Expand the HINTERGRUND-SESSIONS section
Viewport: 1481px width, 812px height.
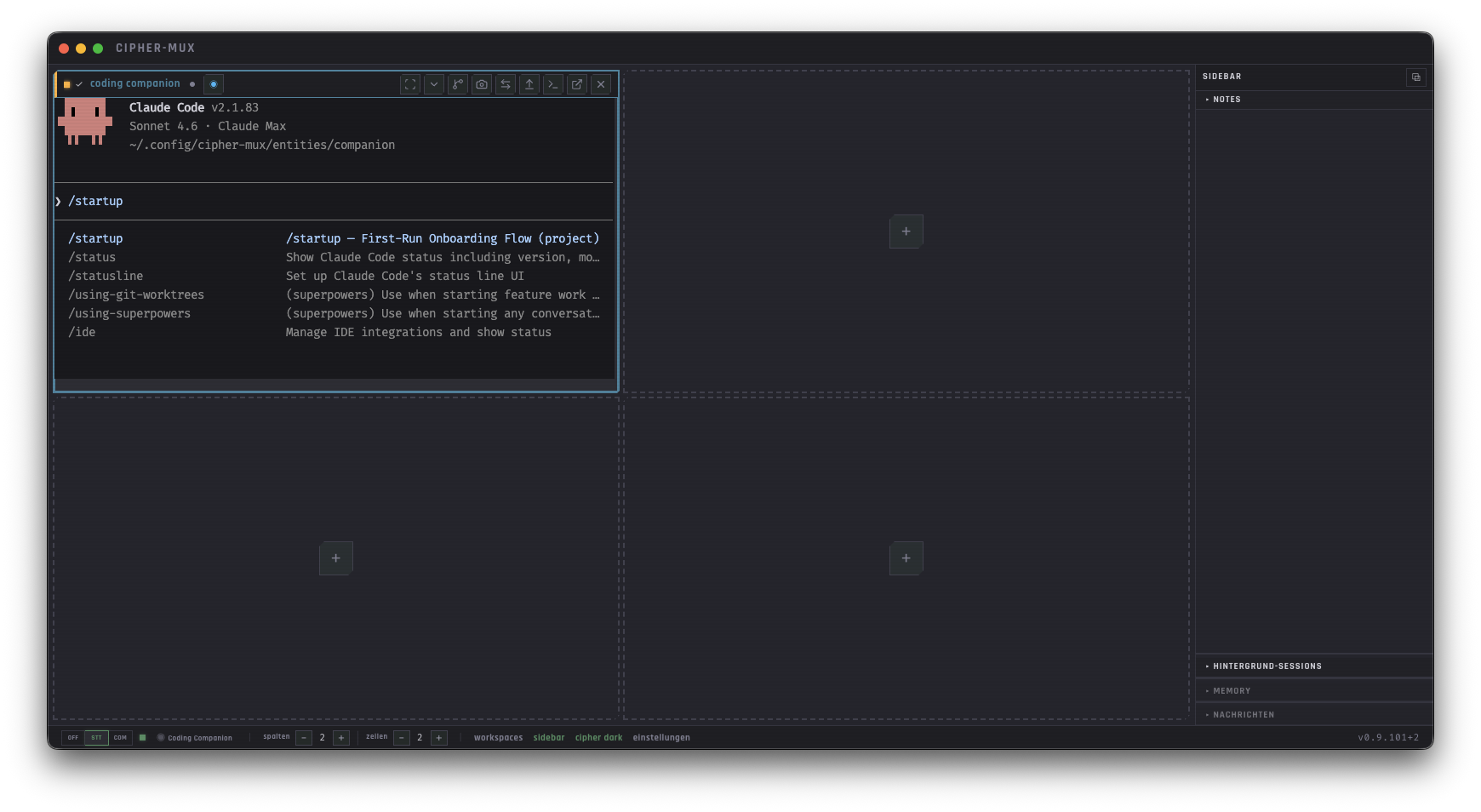click(1314, 666)
